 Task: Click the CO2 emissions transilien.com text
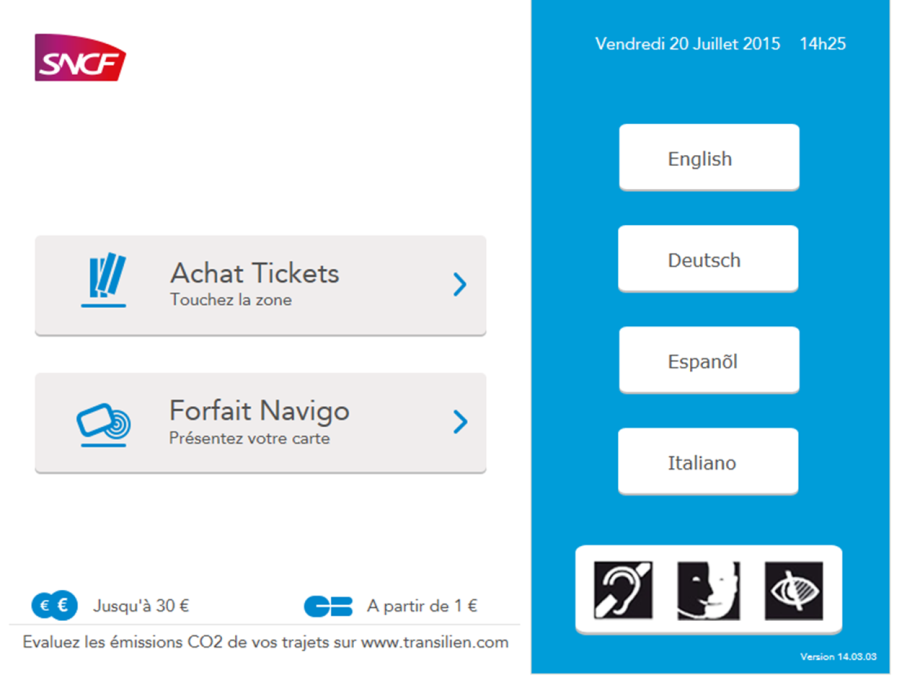point(265,643)
